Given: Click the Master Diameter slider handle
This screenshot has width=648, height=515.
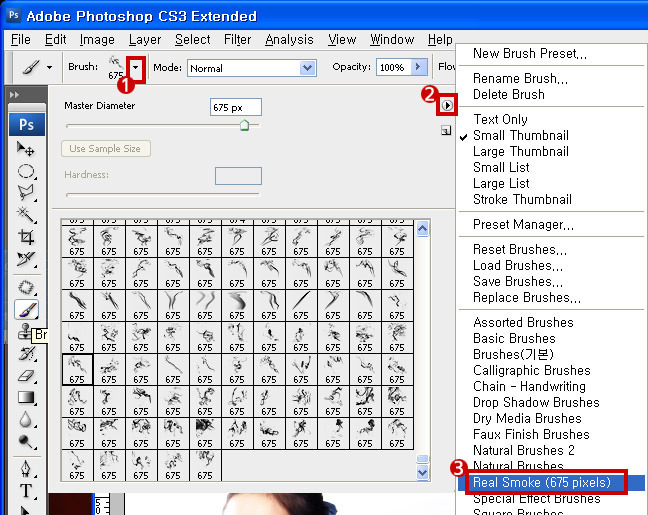Looking at the screenshot, I should [245, 125].
